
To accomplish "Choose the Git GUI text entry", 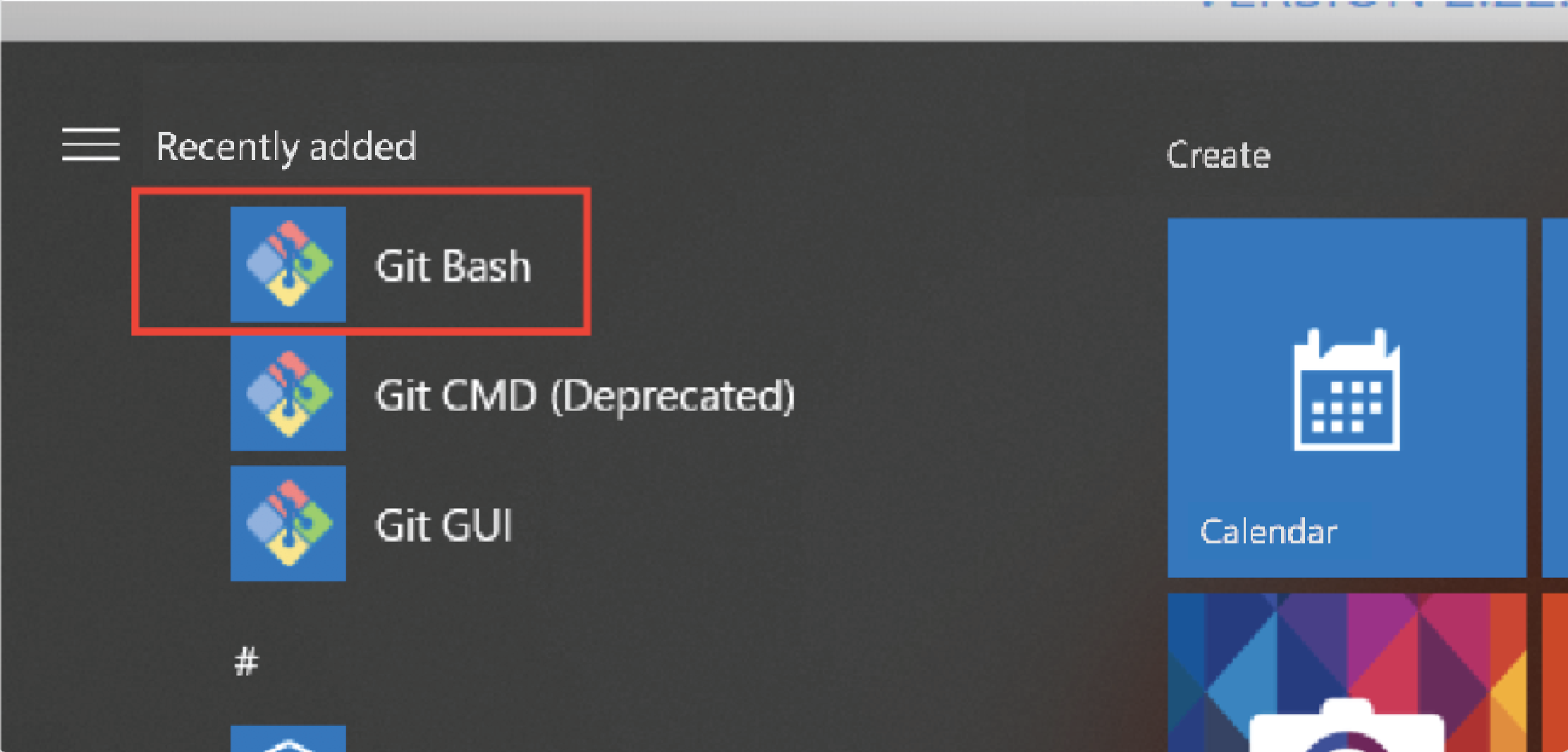I will point(444,526).
